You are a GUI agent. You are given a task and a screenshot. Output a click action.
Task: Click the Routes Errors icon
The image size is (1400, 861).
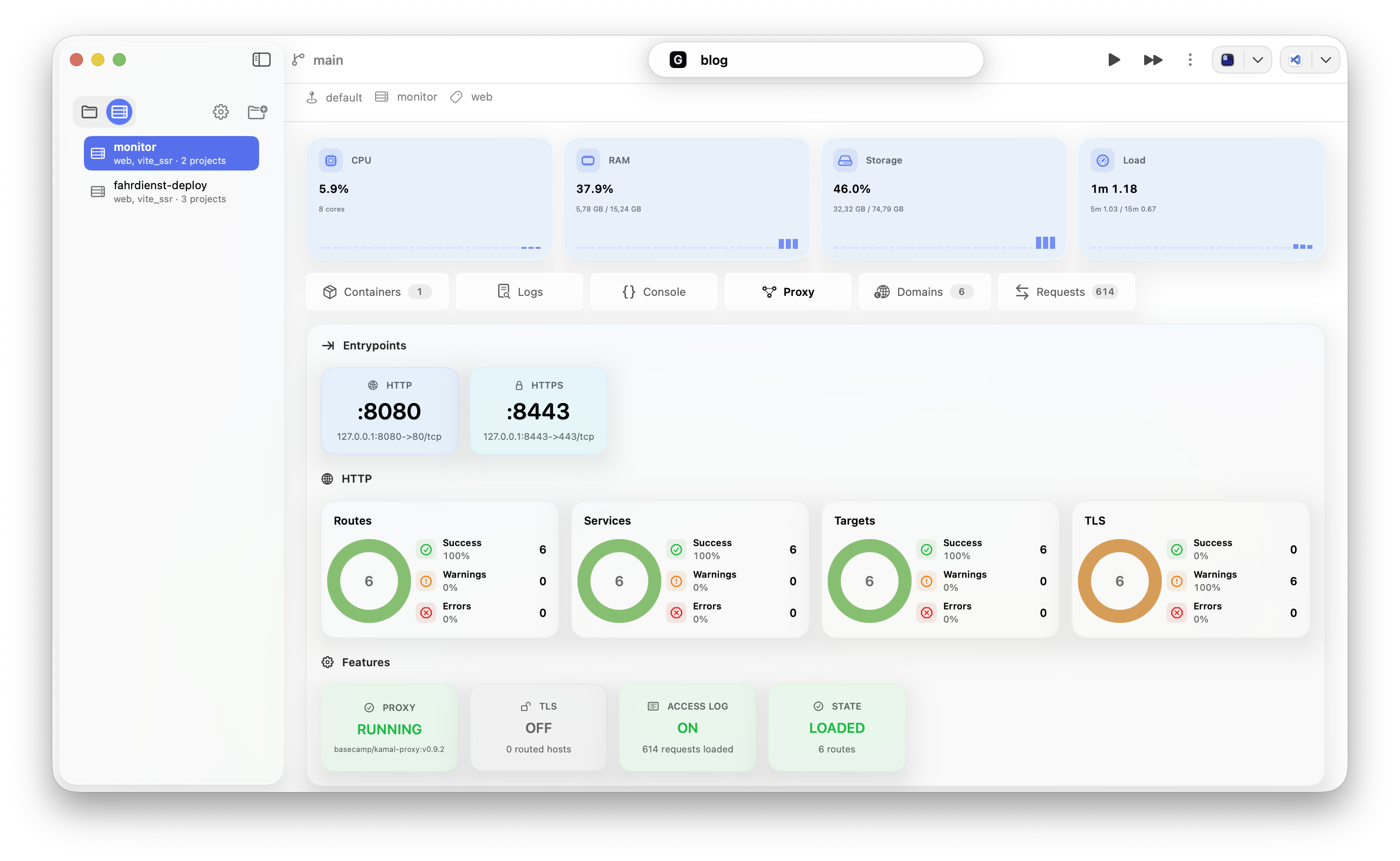point(426,613)
